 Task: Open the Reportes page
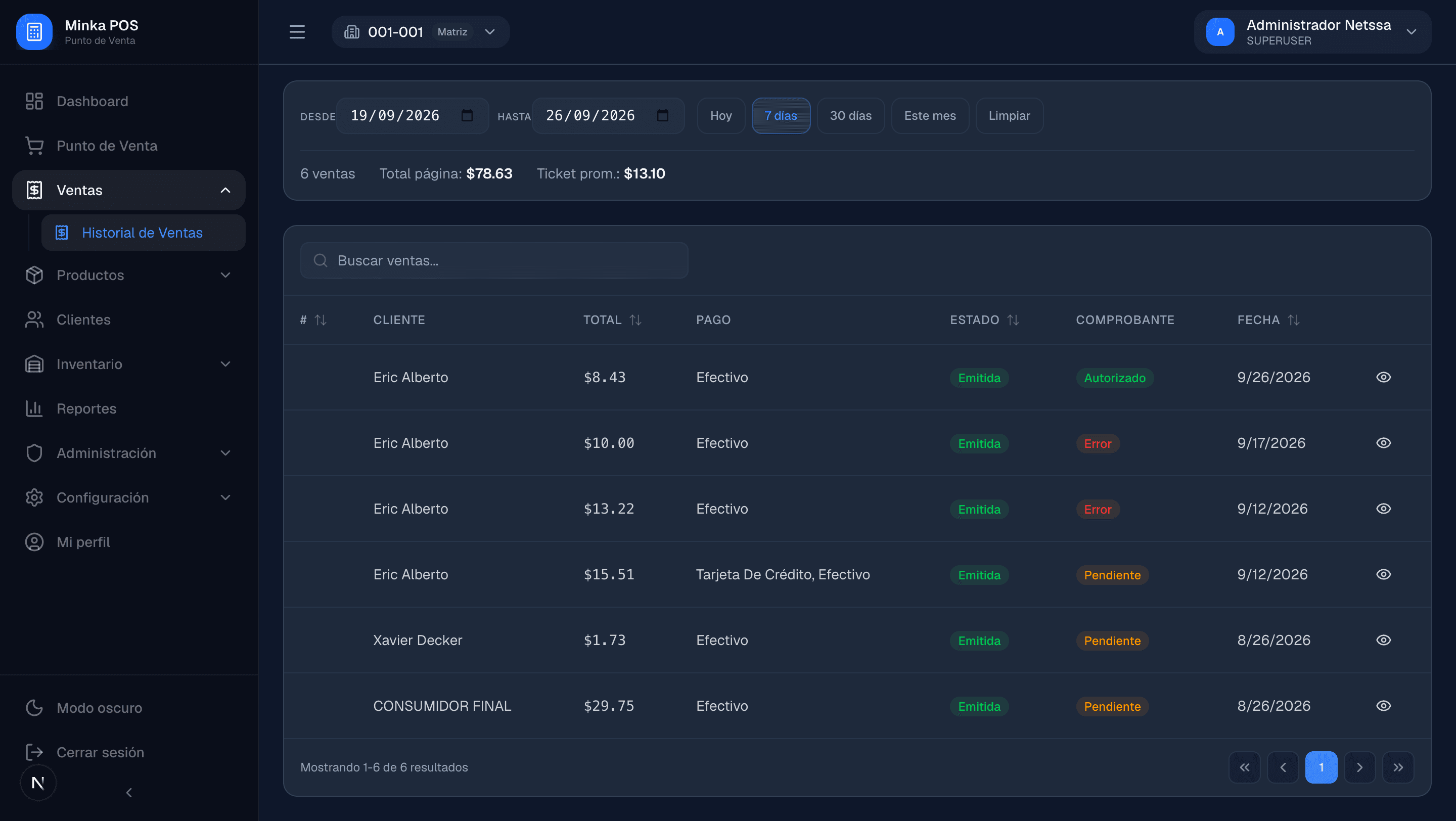(129, 408)
